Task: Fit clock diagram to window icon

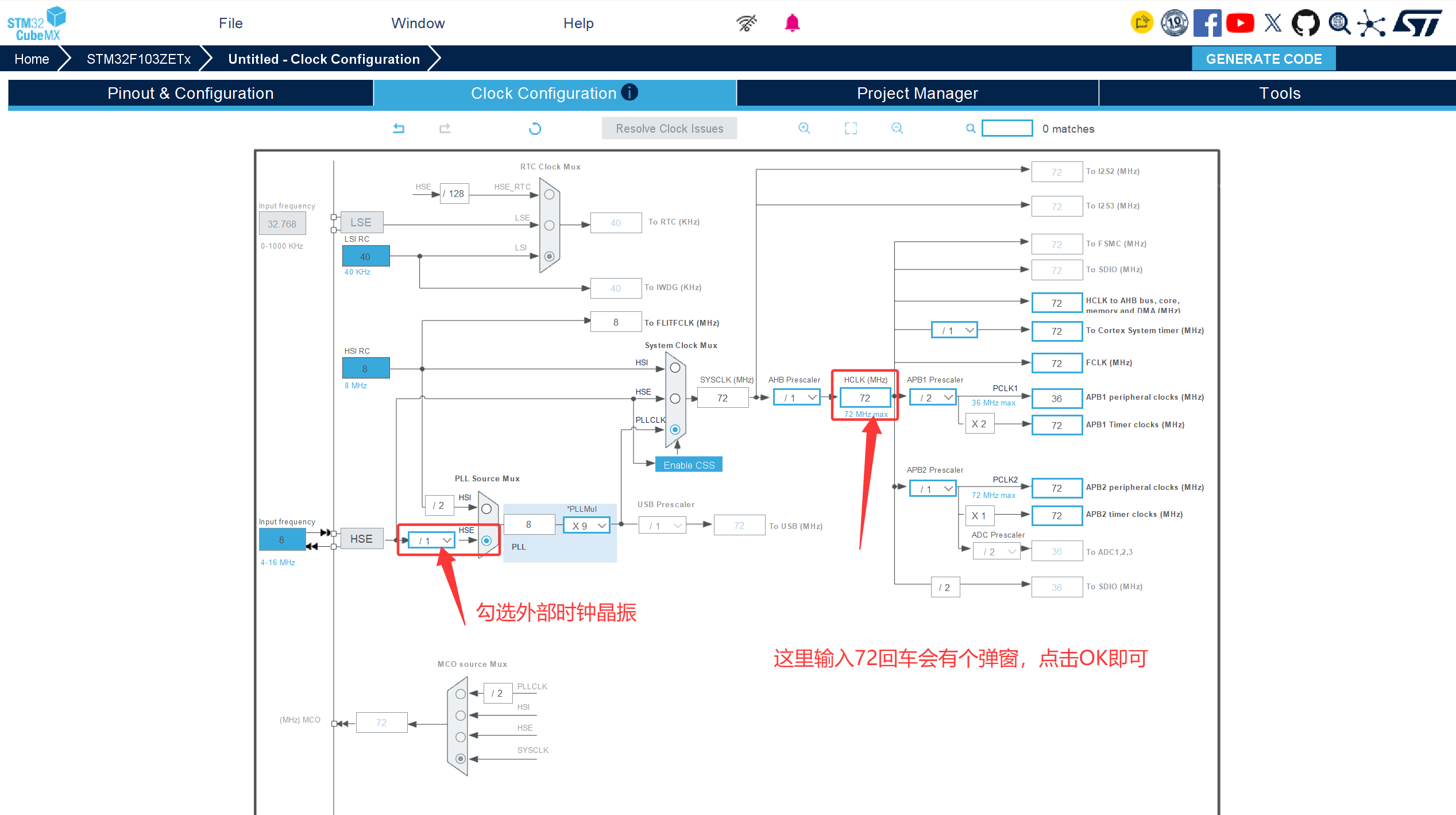Action: (x=851, y=129)
